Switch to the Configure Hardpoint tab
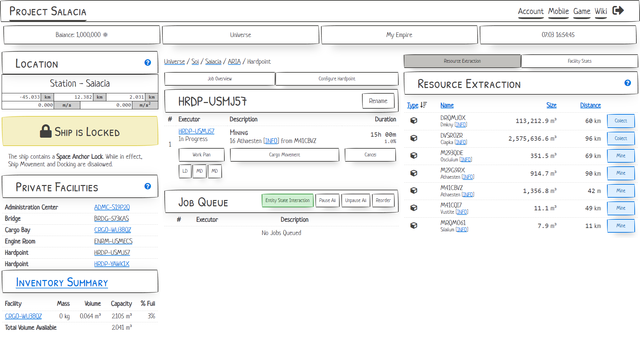Image resolution: width=640 pixels, height=360 pixels. (x=337, y=79)
